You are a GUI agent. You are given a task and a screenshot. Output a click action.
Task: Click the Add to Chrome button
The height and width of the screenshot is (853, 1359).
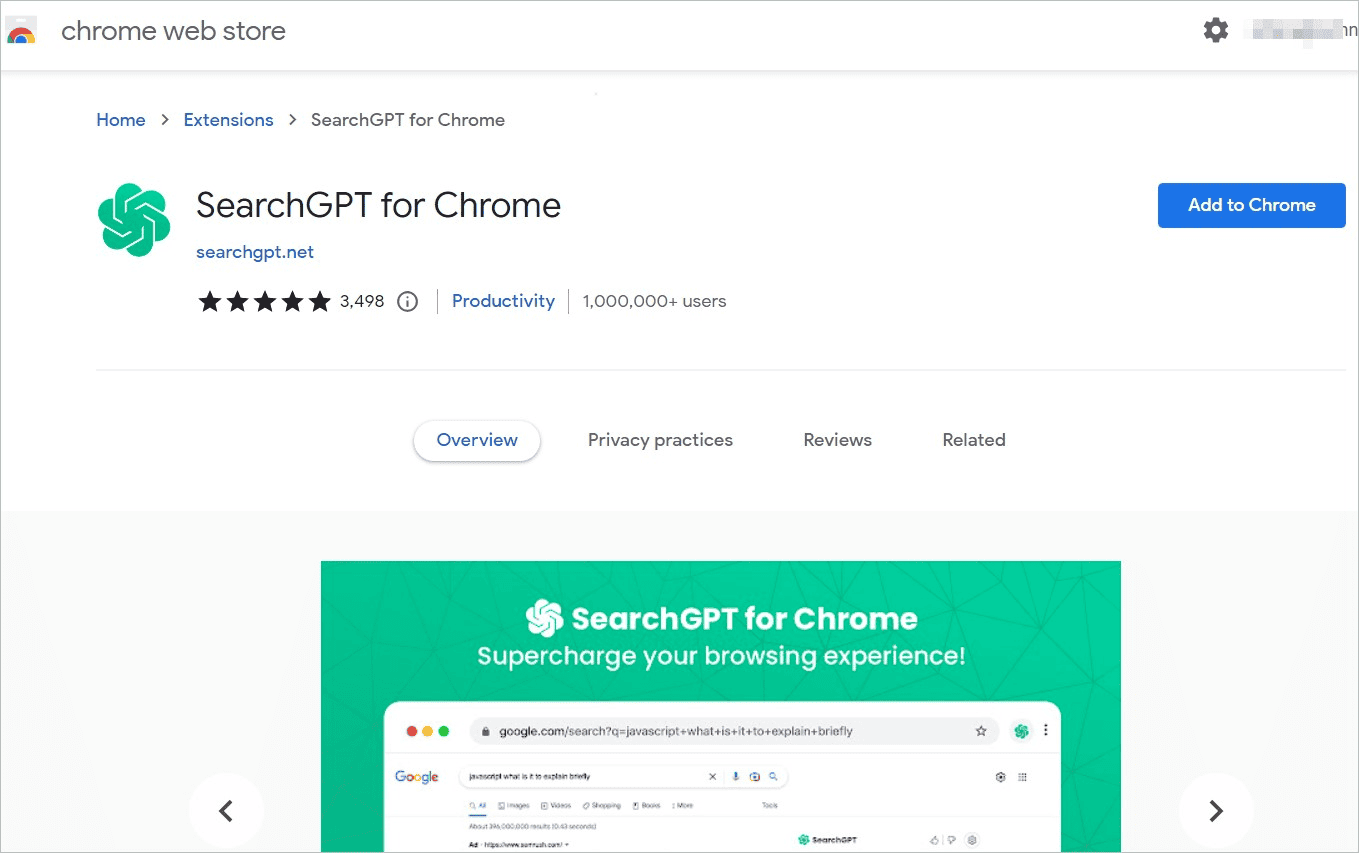(x=1251, y=205)
